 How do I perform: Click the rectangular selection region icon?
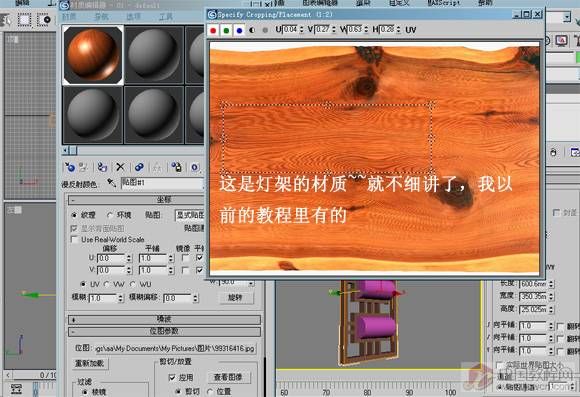coord(24,19)
